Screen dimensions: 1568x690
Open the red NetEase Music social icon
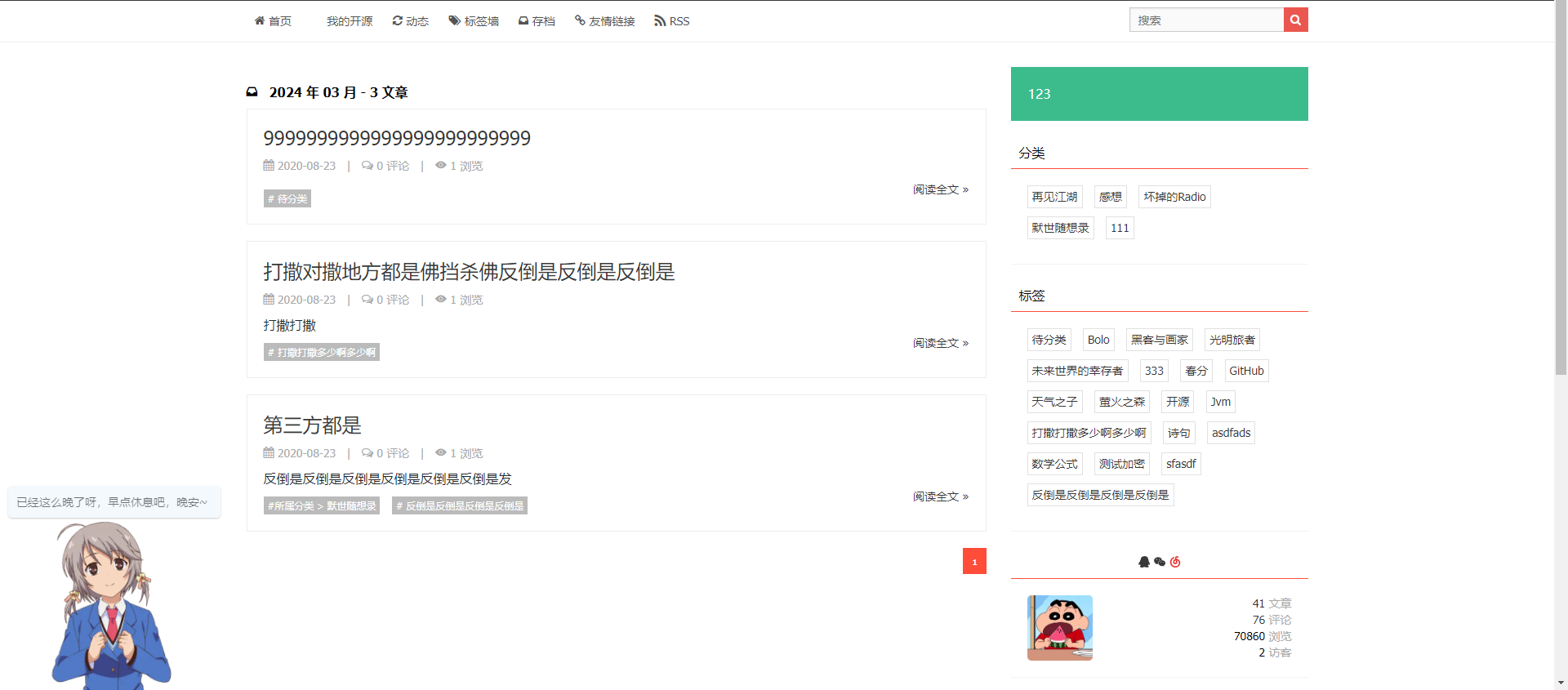pos(1175,562)
